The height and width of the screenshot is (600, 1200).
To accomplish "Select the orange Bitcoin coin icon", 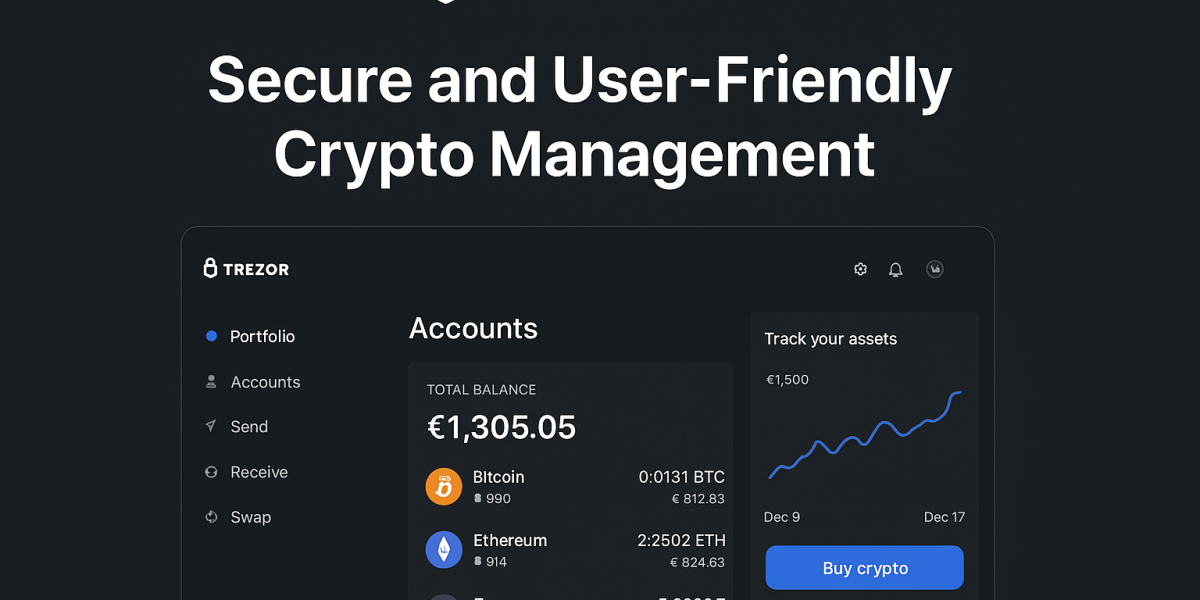I will tap(444, 487).
